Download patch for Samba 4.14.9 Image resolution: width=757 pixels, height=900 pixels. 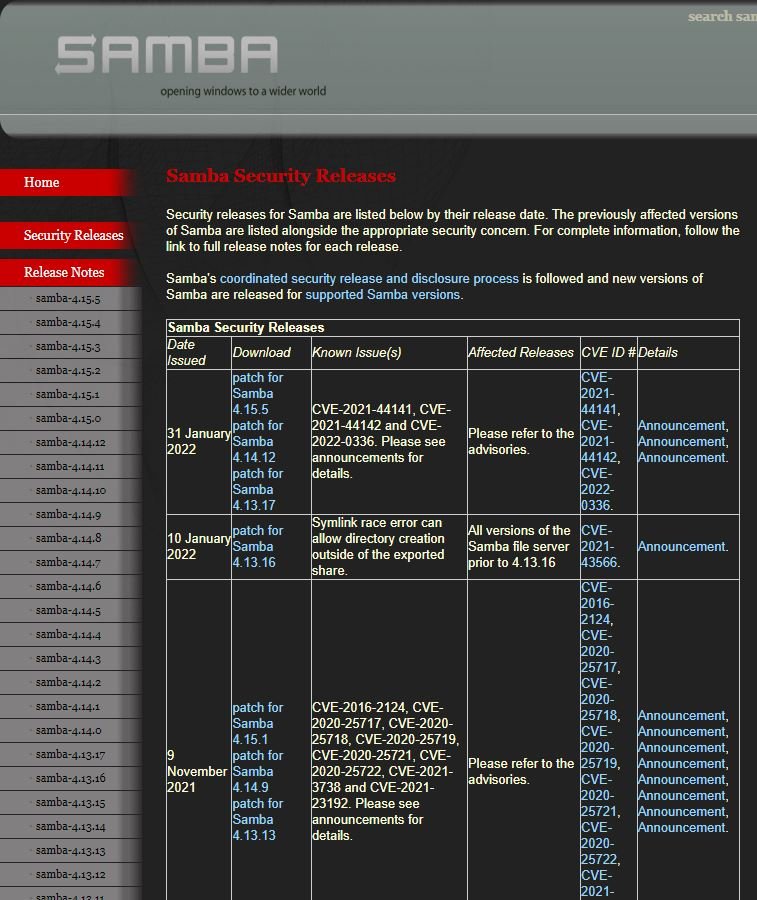257,771
